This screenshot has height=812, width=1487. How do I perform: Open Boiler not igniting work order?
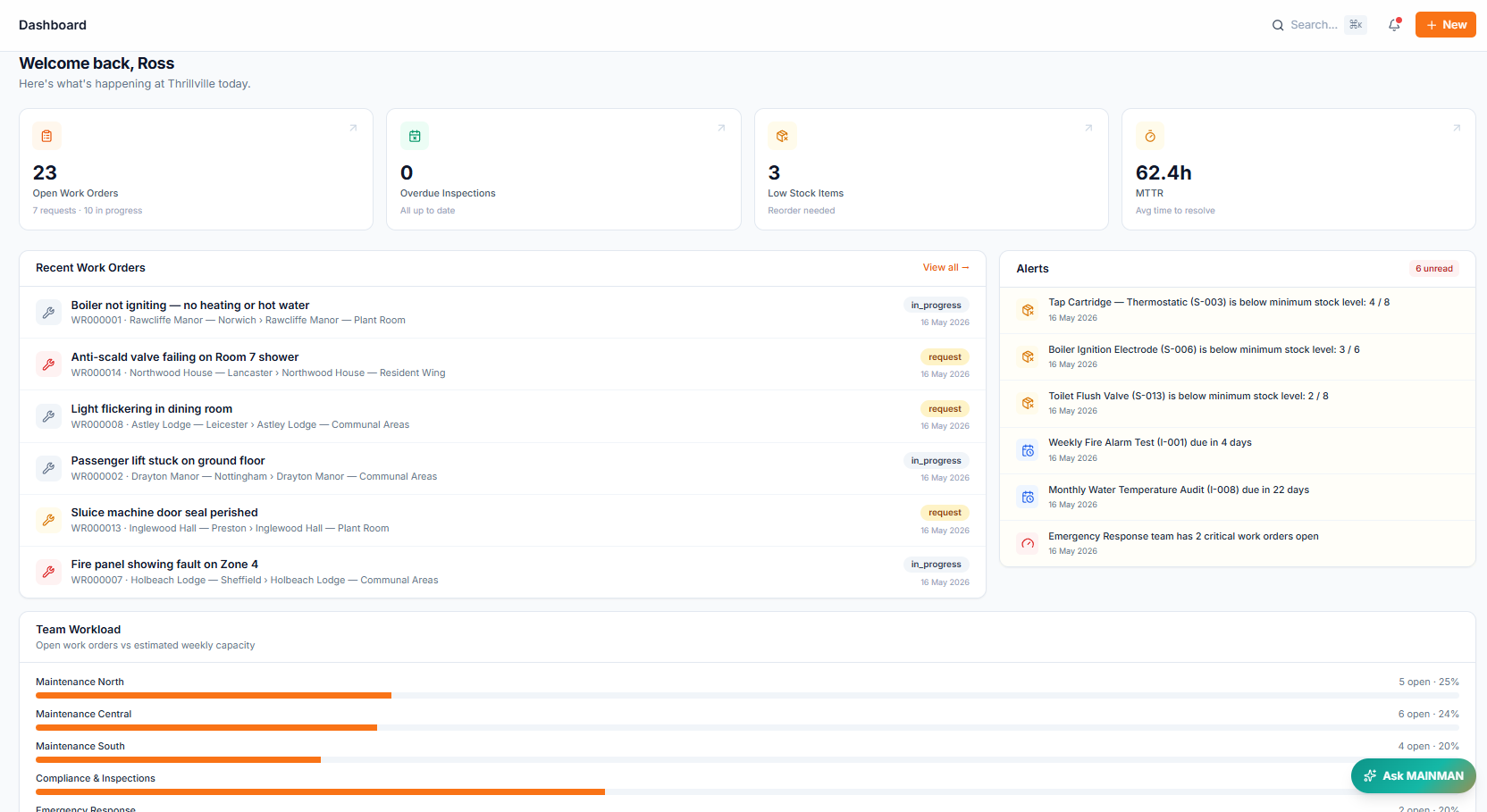(502, 312)
